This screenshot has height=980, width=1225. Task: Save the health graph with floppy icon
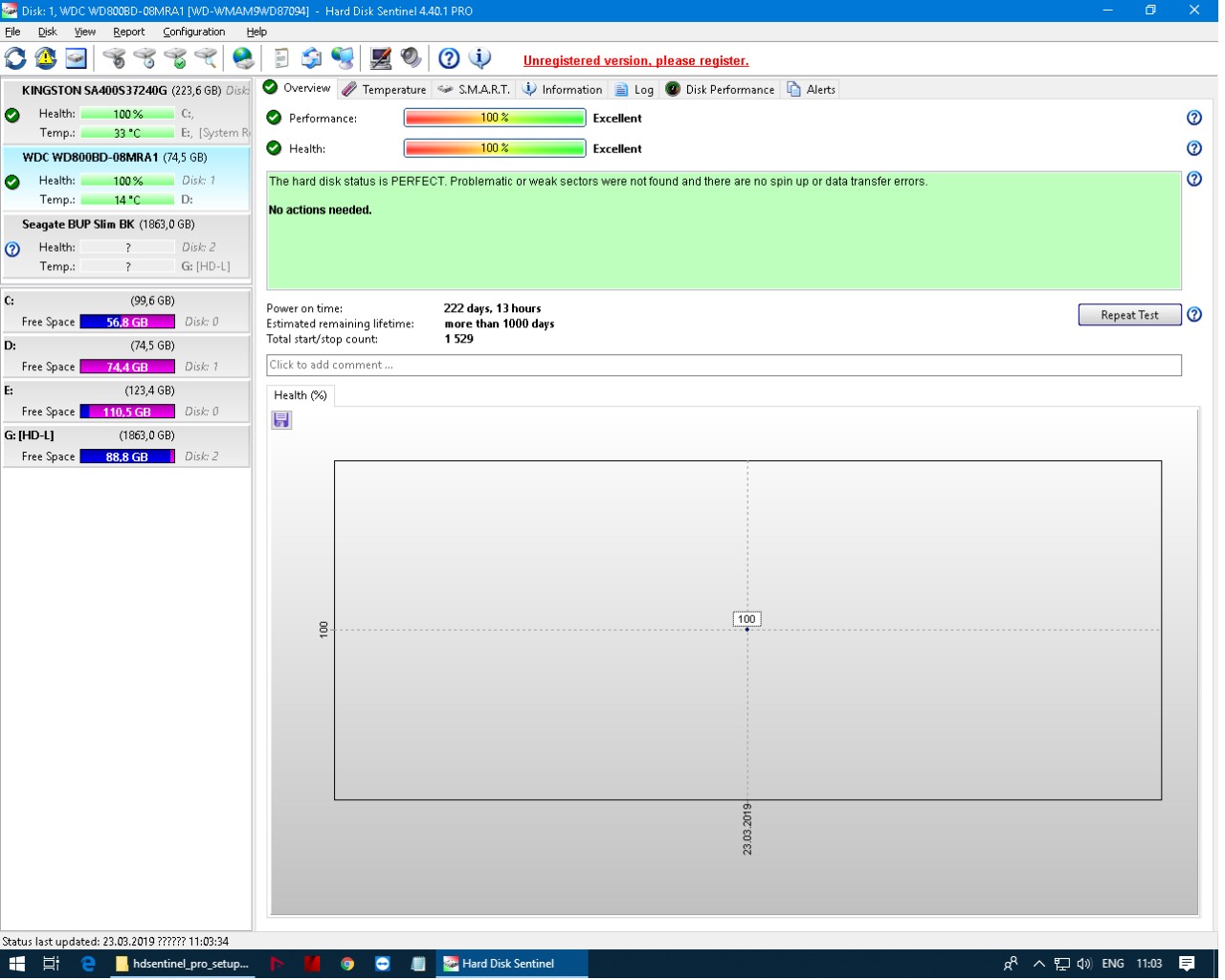281,420
